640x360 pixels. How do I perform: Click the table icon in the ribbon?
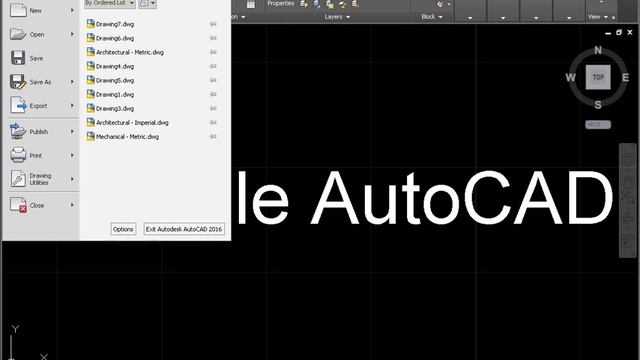(251, 4)
